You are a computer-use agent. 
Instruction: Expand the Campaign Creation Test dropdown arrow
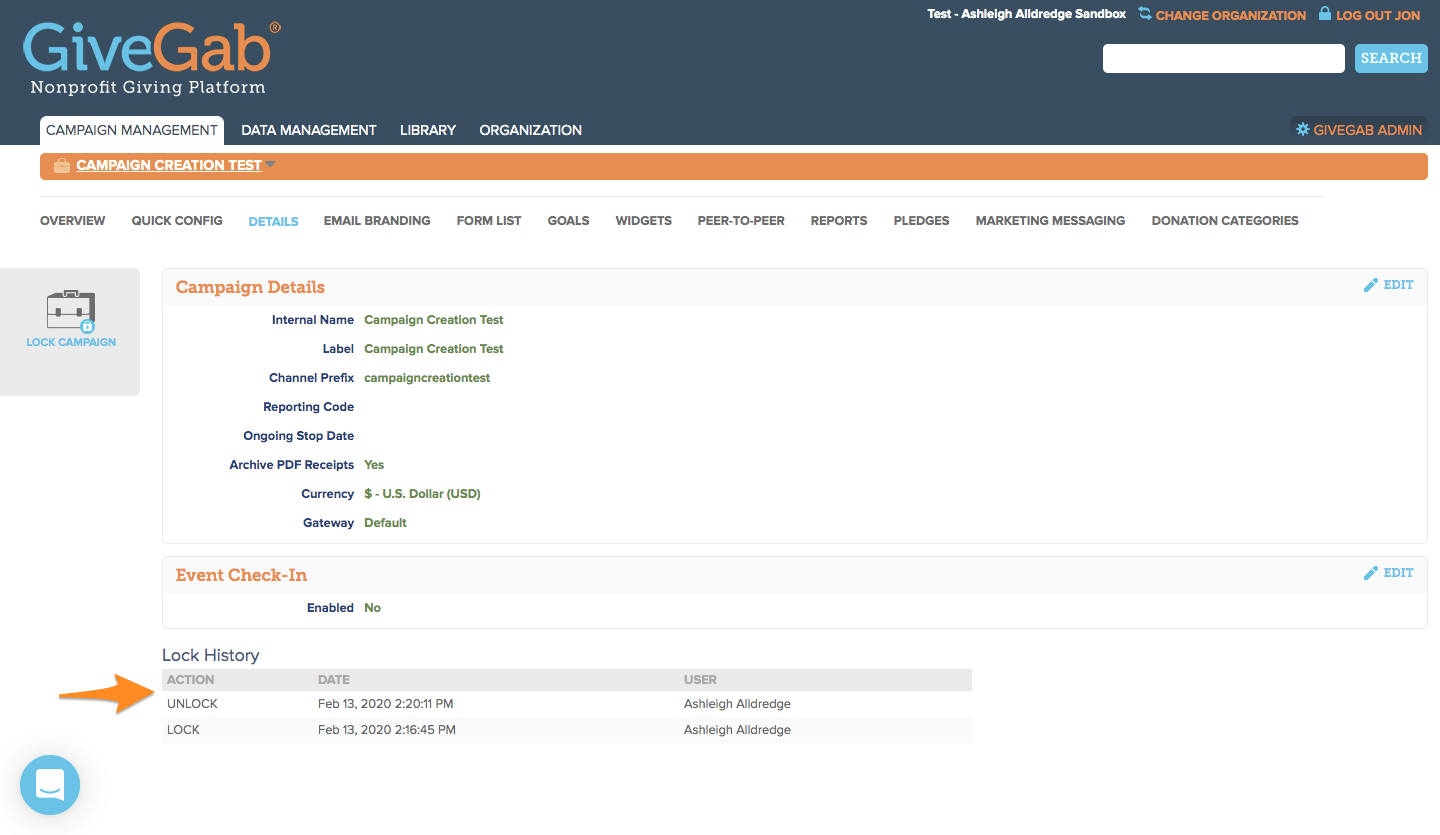[x=270, y=165]
